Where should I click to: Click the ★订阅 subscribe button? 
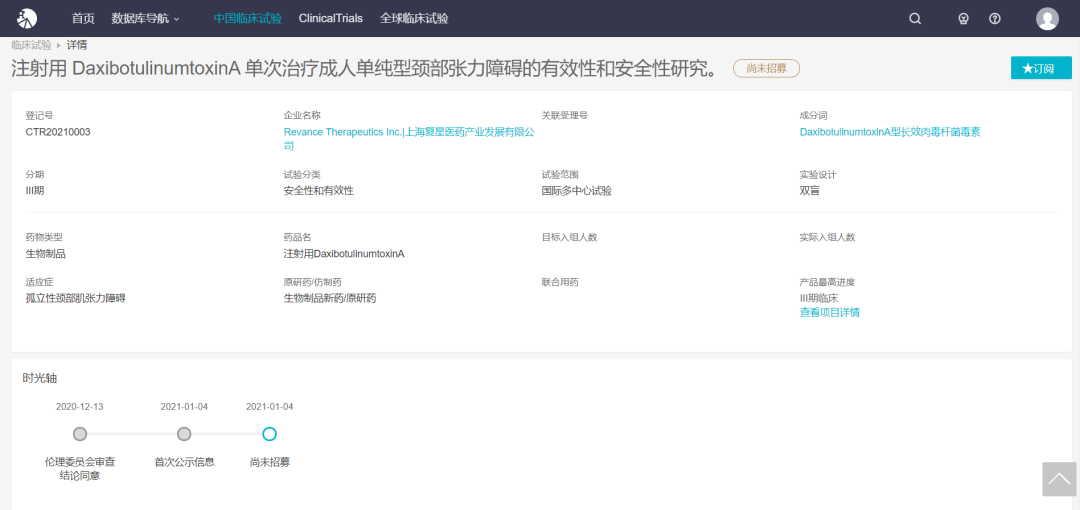pos(1041,68)
